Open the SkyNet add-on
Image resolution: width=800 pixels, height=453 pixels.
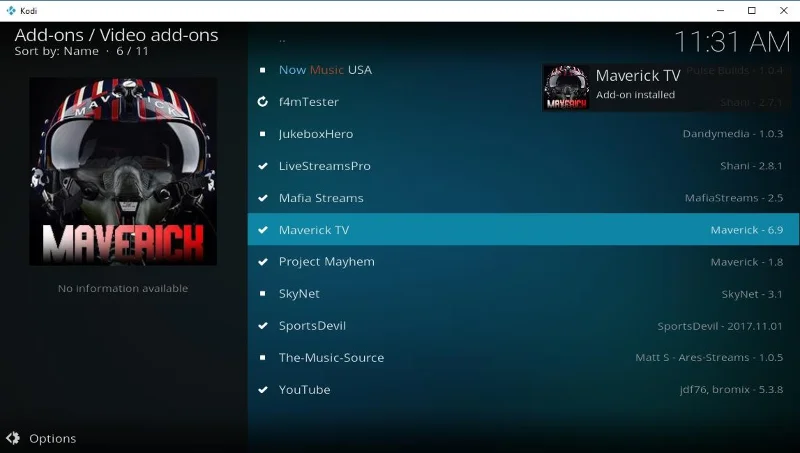(x=523, y=293)
